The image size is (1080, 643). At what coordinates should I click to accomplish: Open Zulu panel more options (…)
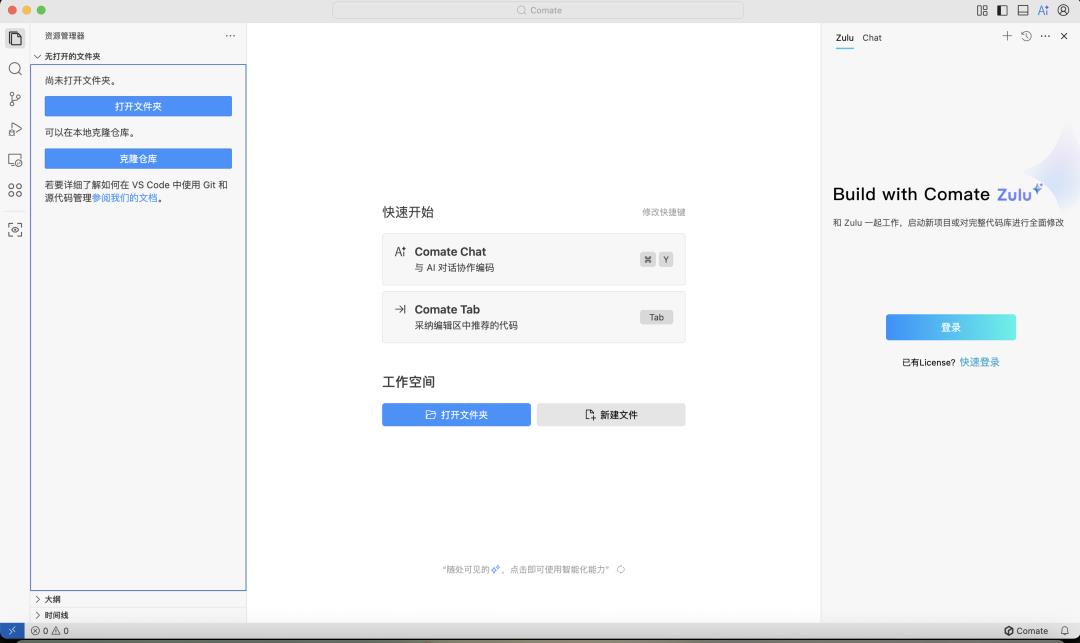tap(1046, 36)
